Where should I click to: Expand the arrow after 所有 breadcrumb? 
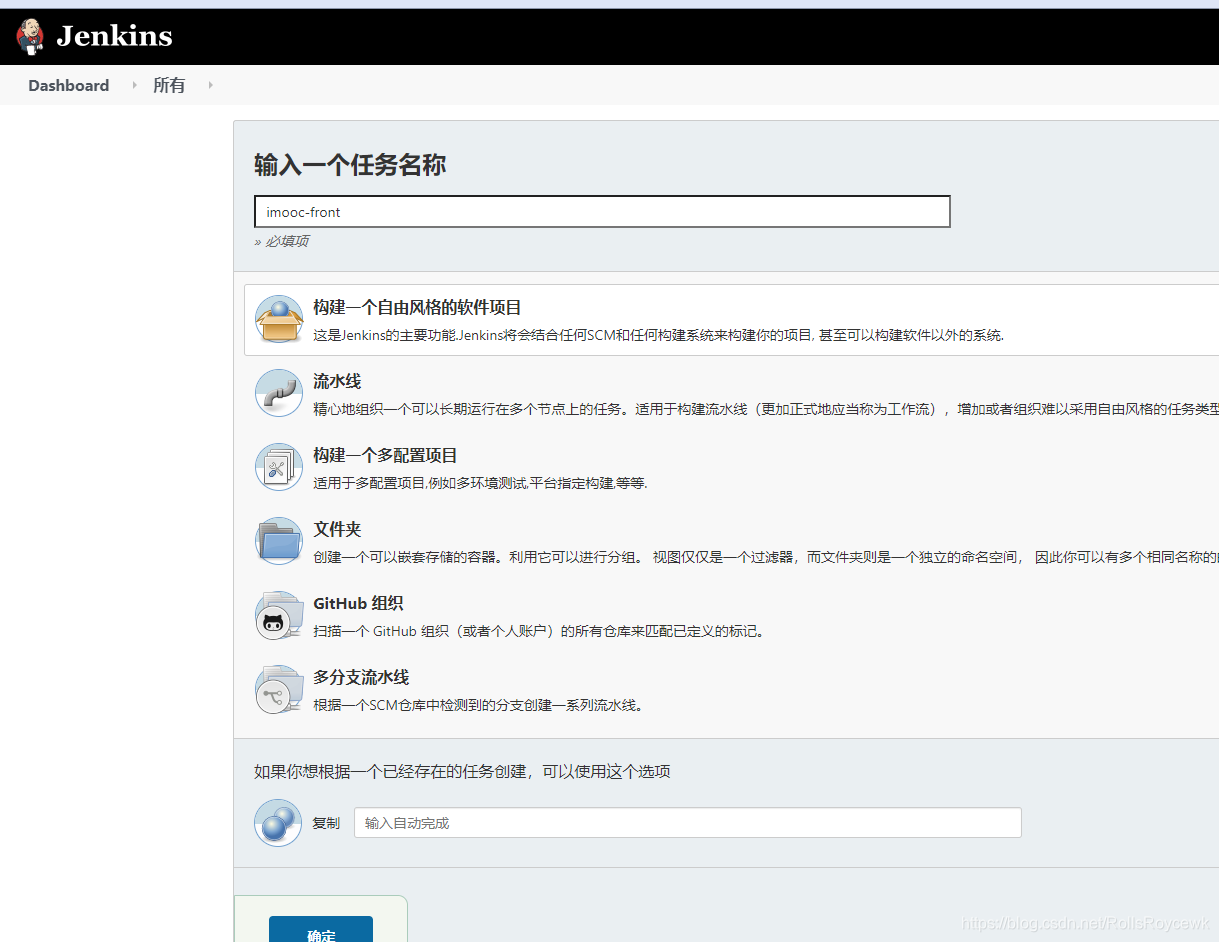tap(211, 86)
